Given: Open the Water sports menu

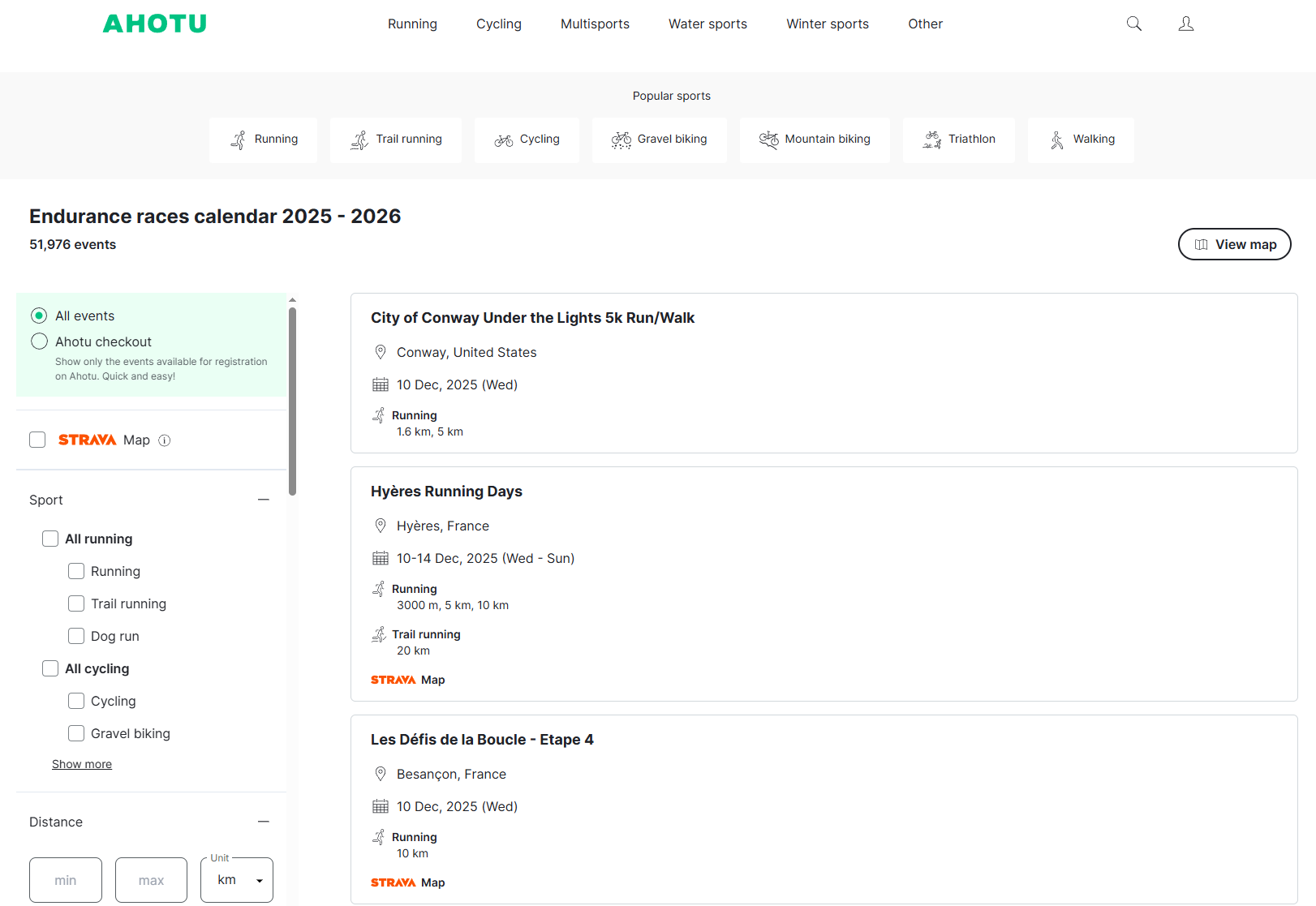Looking at the screenshot, I should [707, 24].
